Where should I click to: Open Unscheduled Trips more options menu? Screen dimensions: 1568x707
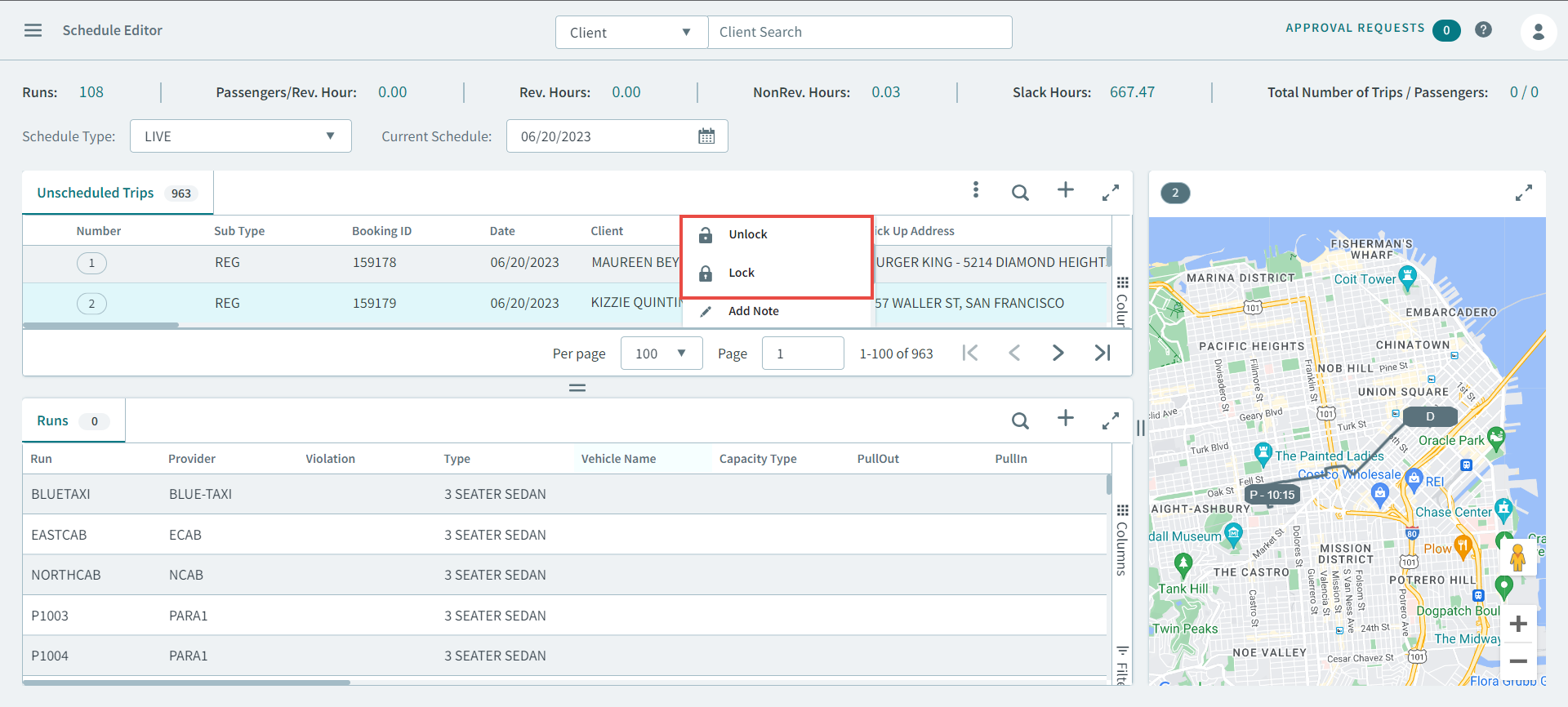click(975, 190)
